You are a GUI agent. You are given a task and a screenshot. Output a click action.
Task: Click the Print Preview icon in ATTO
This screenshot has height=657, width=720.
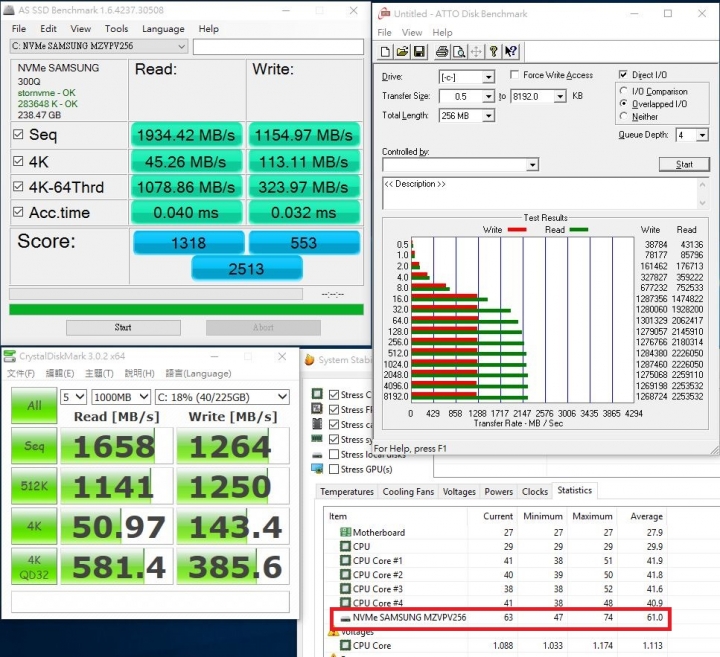coord(458,51)
